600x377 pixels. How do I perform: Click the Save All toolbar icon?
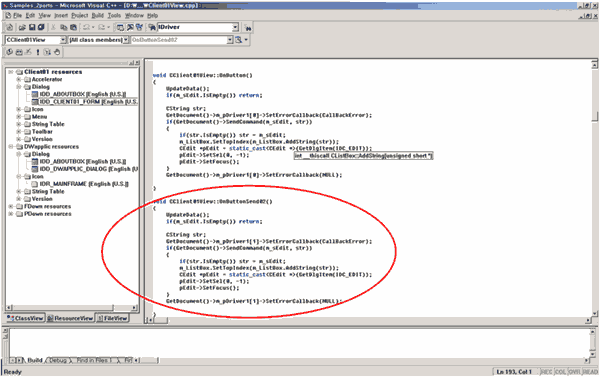(41, 27)
